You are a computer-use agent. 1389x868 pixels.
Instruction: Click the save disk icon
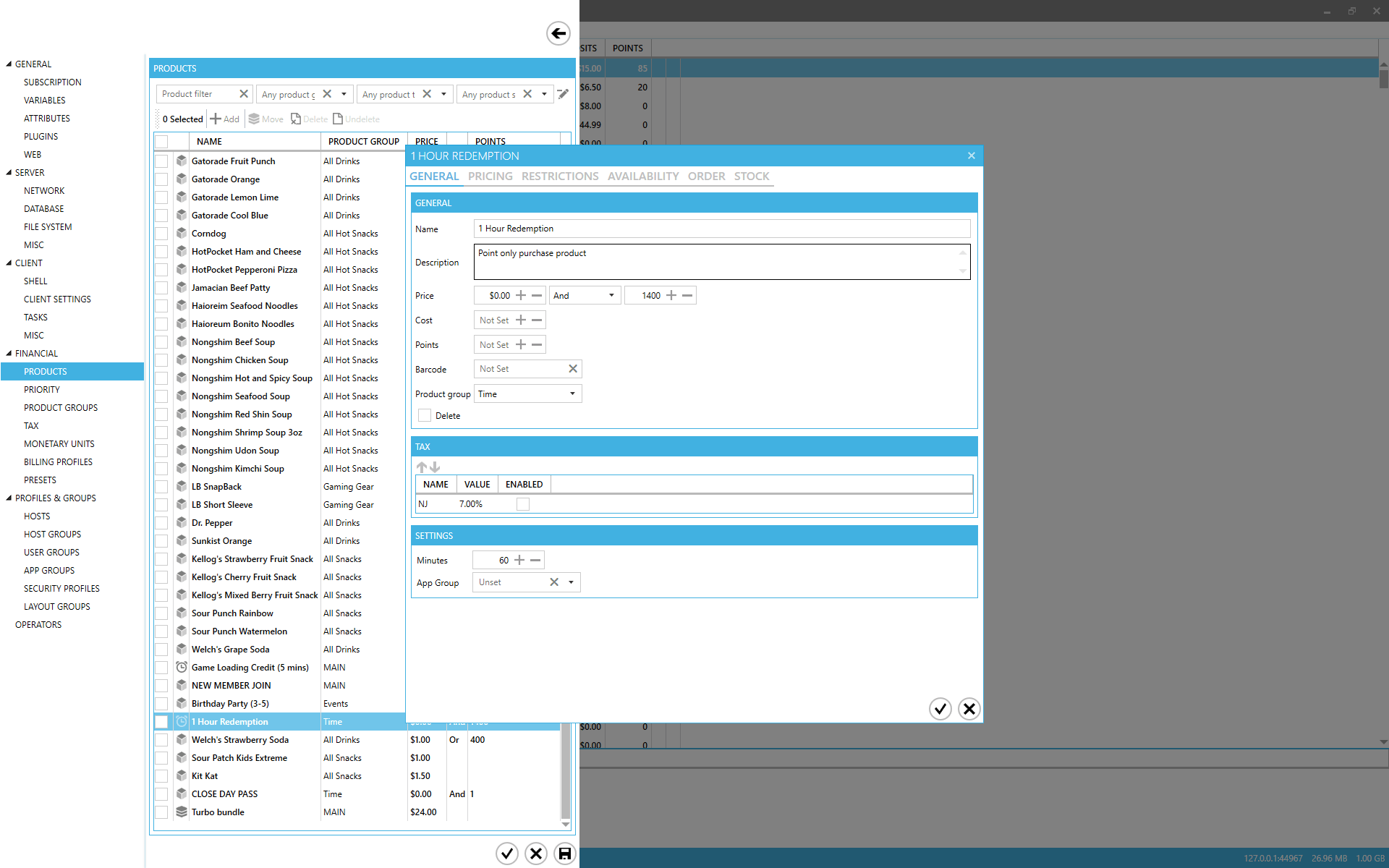(x=564, y=854)
